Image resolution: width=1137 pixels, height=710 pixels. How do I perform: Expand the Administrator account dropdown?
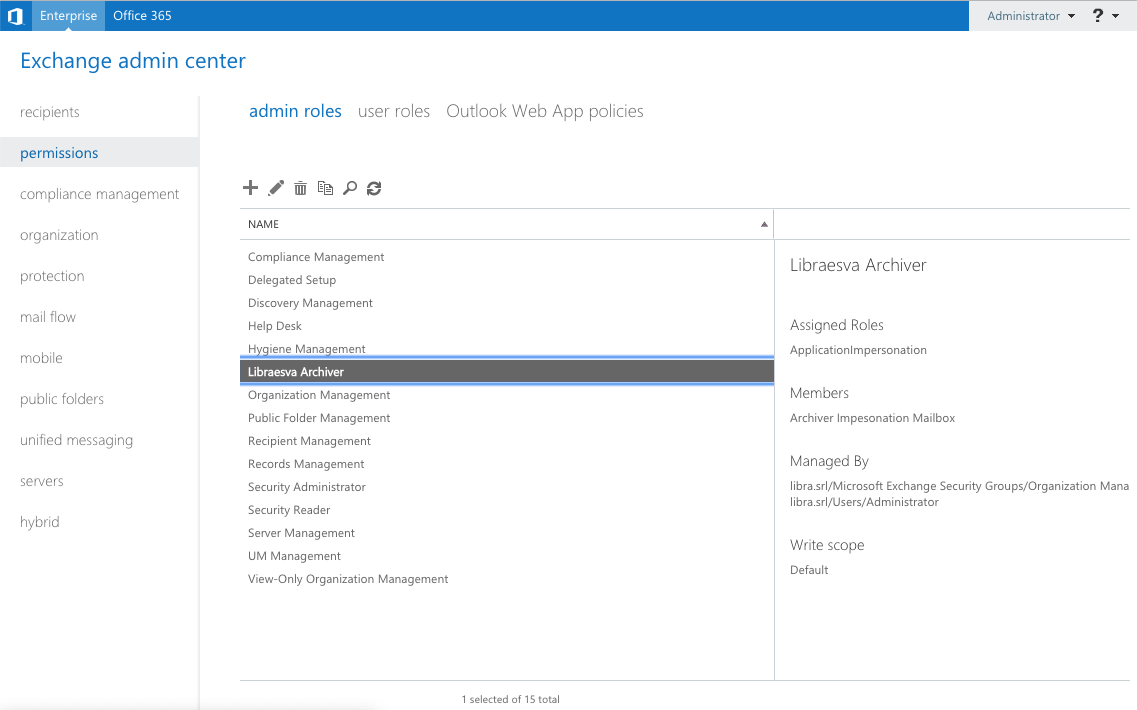coord(1030,16)
